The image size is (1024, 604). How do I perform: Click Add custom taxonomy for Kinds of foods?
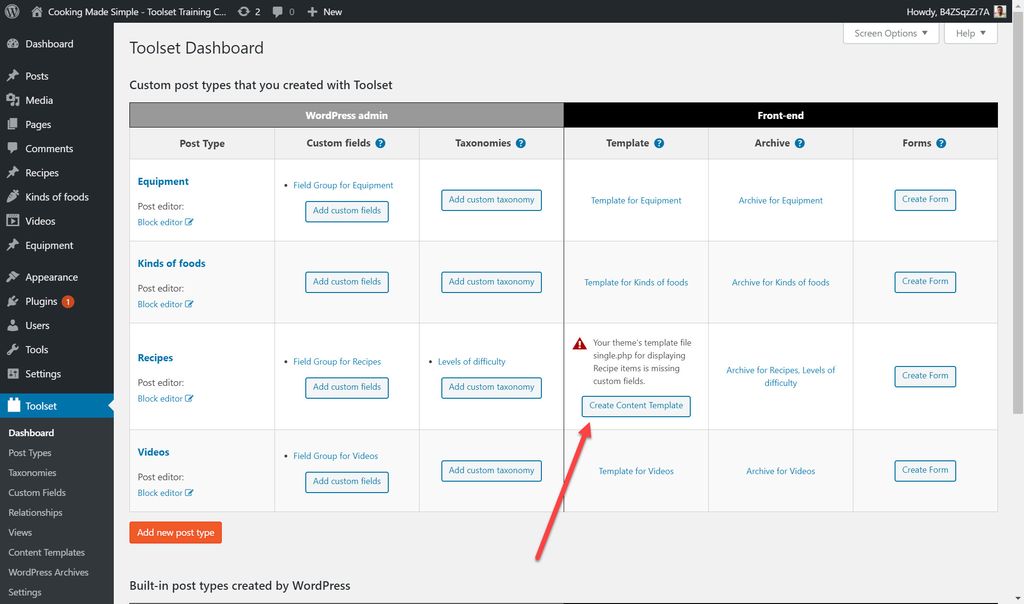pos(491,282)
